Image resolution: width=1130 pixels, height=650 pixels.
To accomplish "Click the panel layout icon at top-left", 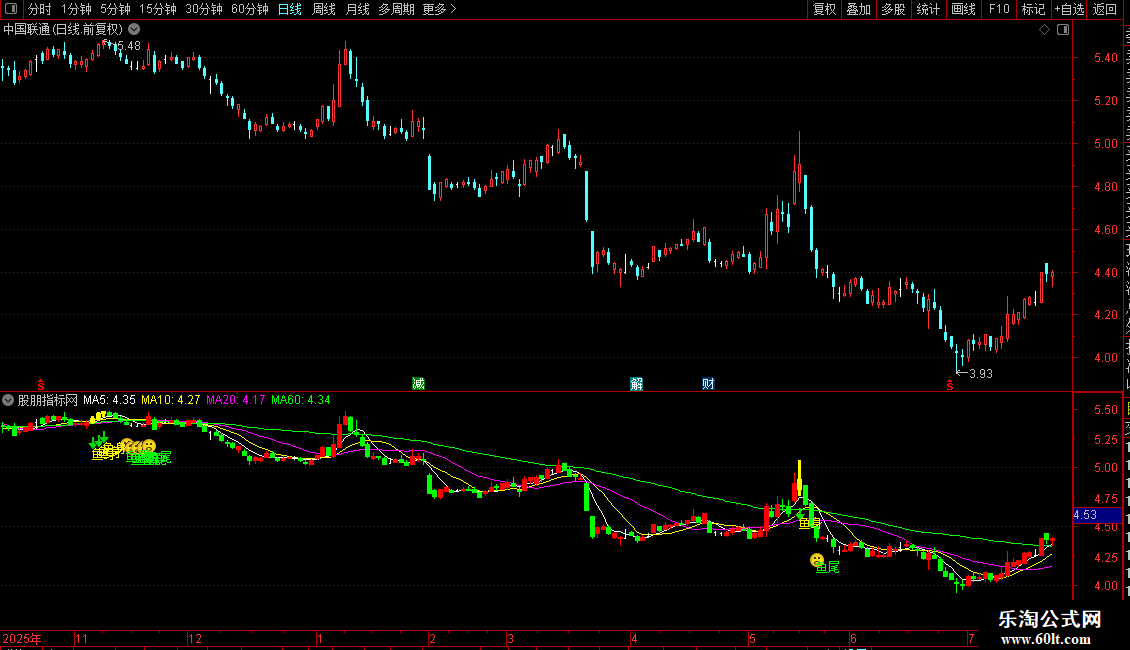I will tap(11, 9).
